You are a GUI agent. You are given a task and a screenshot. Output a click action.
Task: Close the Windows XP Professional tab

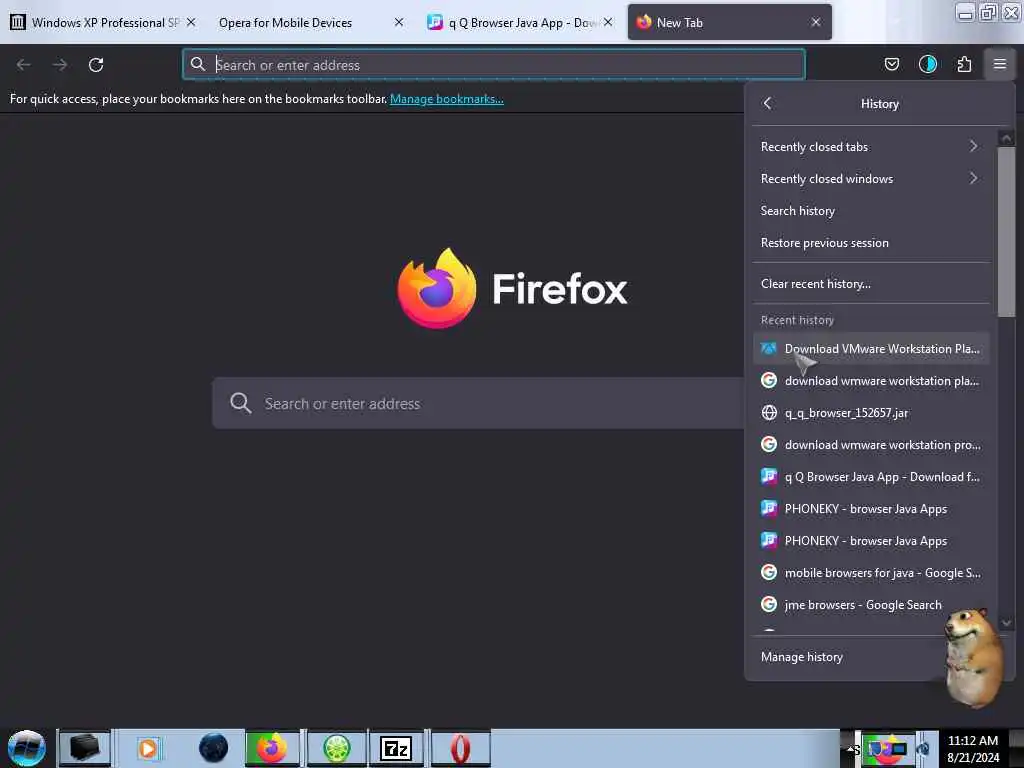click(x=191, y=22)
